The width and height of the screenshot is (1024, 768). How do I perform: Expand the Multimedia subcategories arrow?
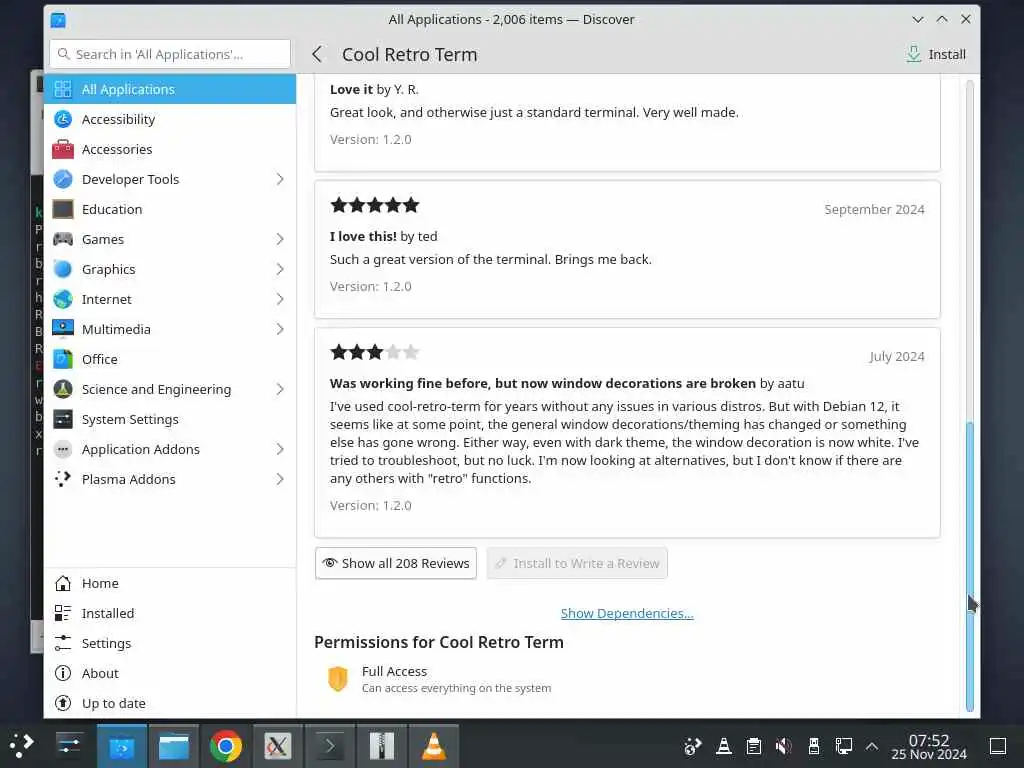point(280,328)
